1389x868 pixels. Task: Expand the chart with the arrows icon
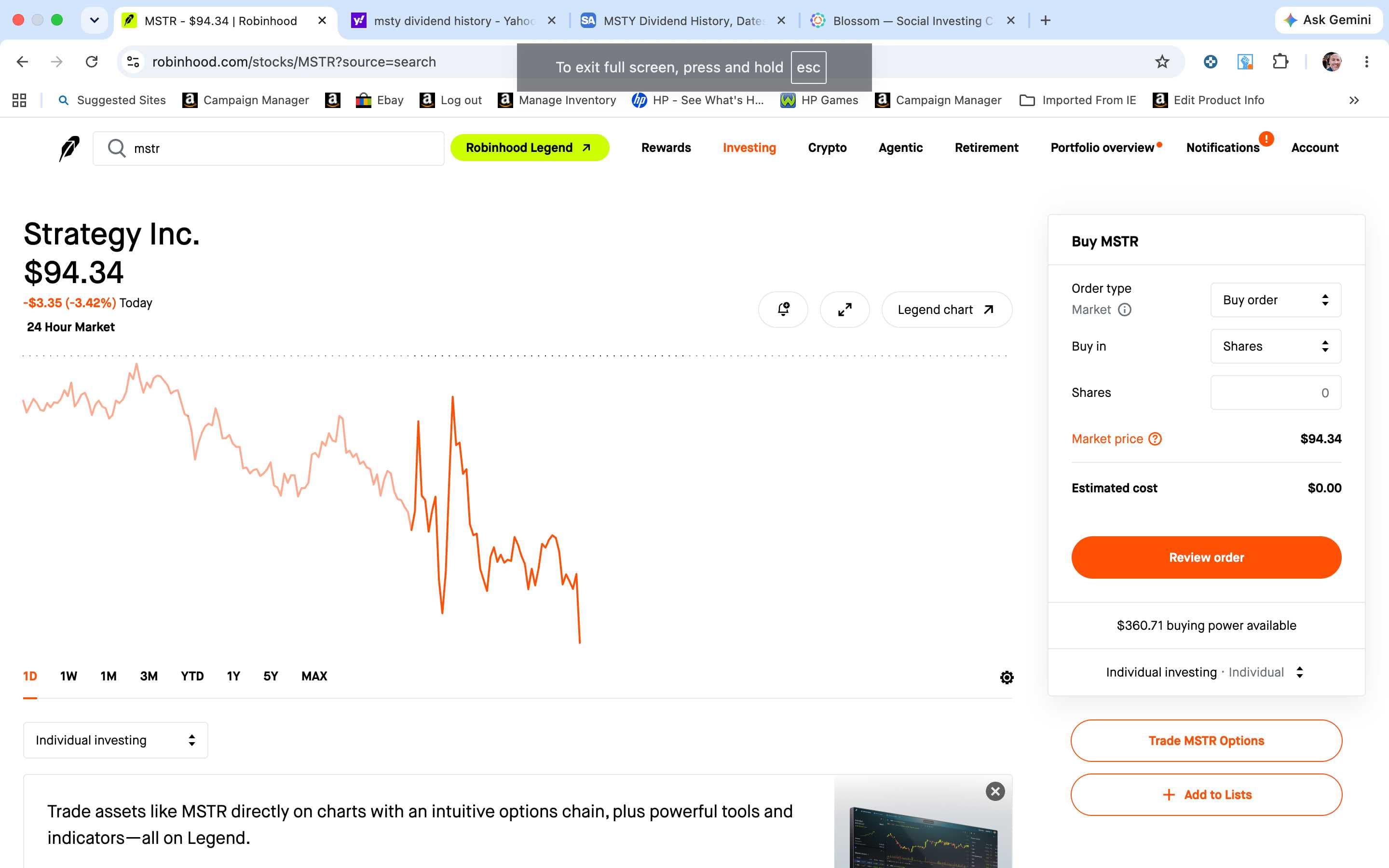(x=845, y=310)
